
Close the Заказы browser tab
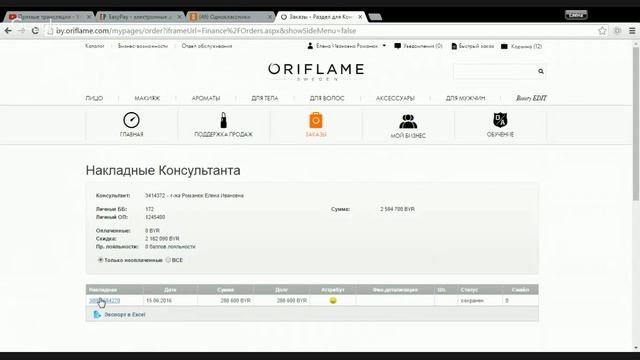point(360,17)
